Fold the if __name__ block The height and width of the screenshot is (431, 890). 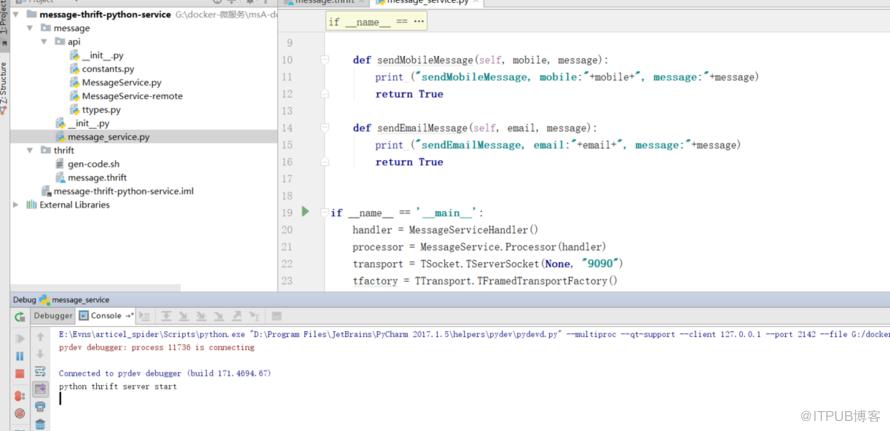(325, 213)
